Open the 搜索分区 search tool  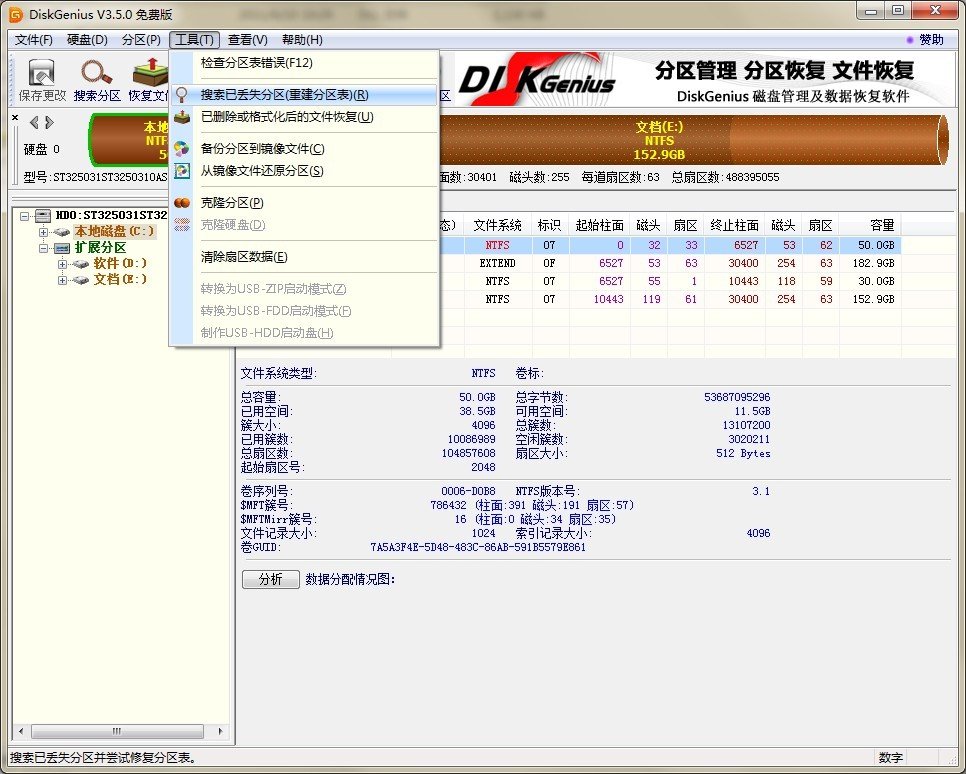(x=95, y=78)
